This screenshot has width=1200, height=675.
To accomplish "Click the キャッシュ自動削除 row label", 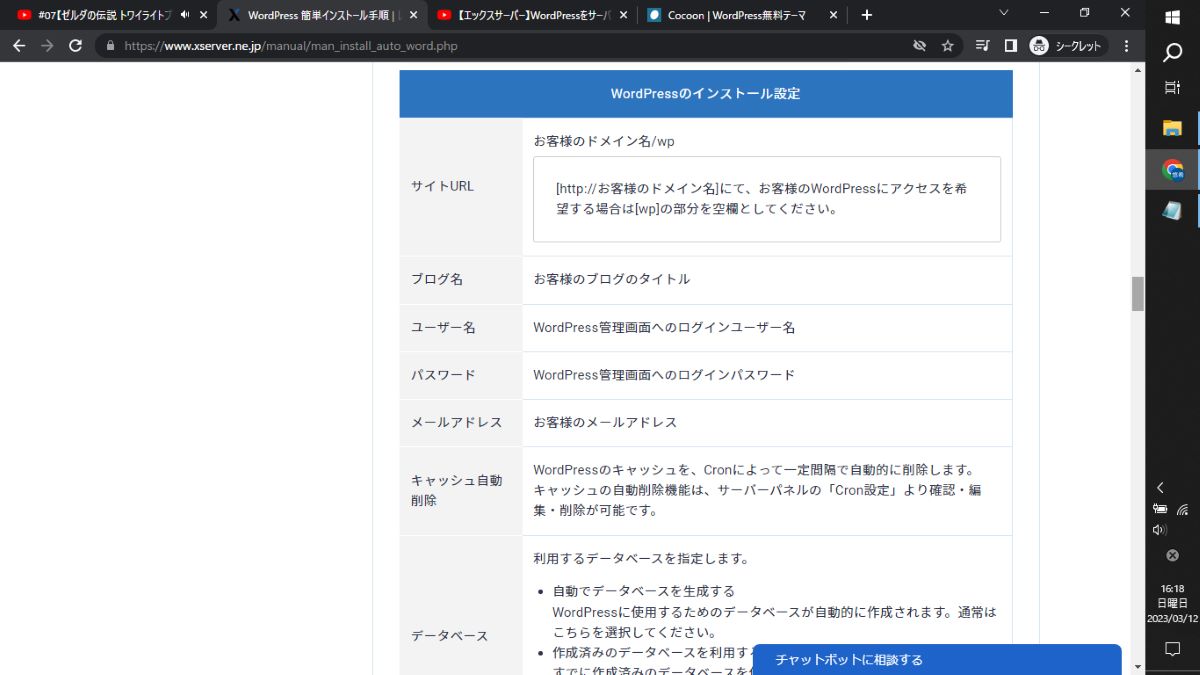I will click(457, 490).
